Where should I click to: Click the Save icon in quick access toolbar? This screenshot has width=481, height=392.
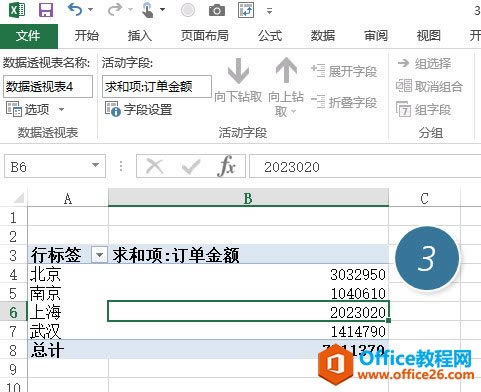coord(46,10)
